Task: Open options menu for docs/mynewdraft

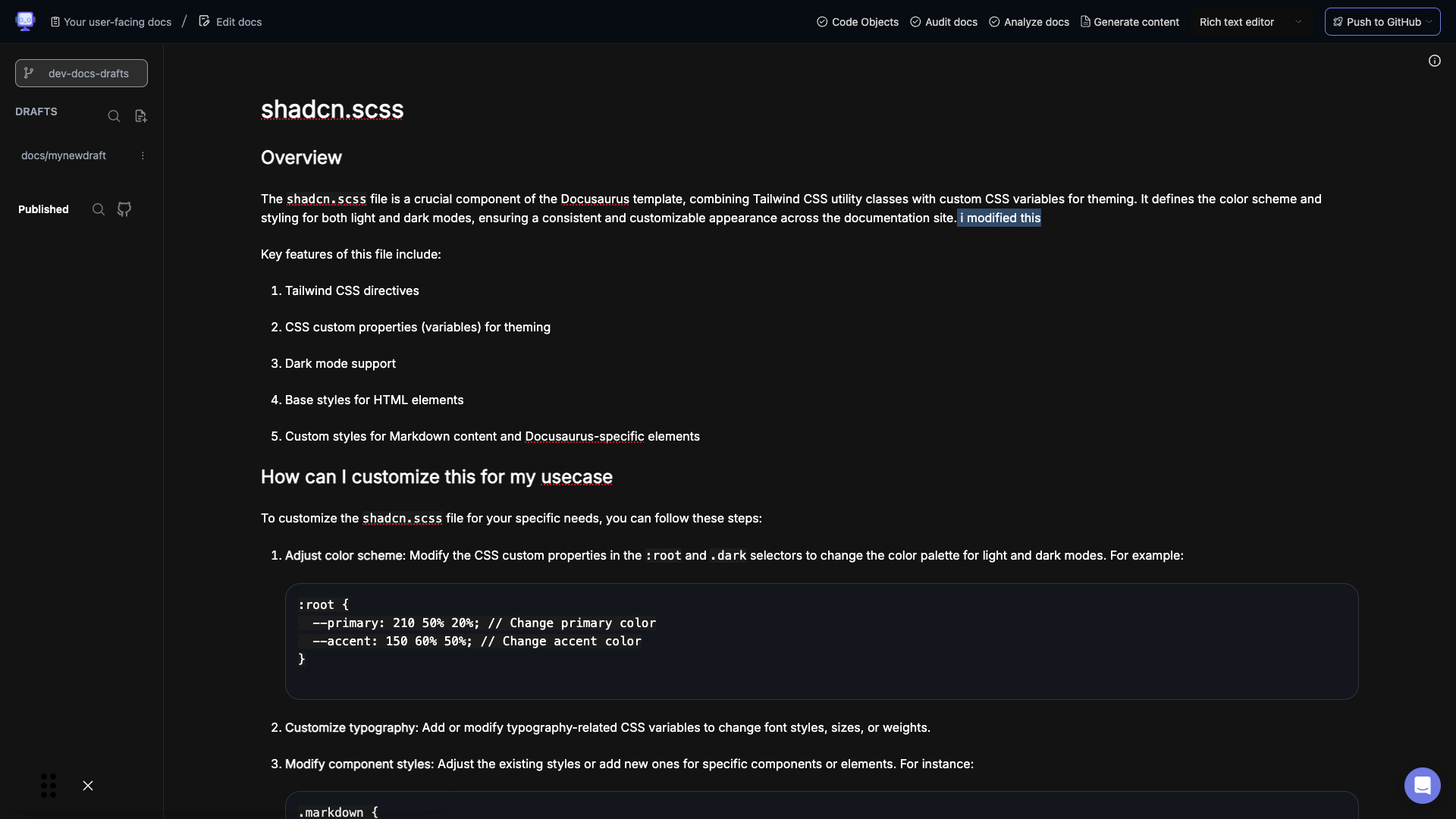Action: 143,155
